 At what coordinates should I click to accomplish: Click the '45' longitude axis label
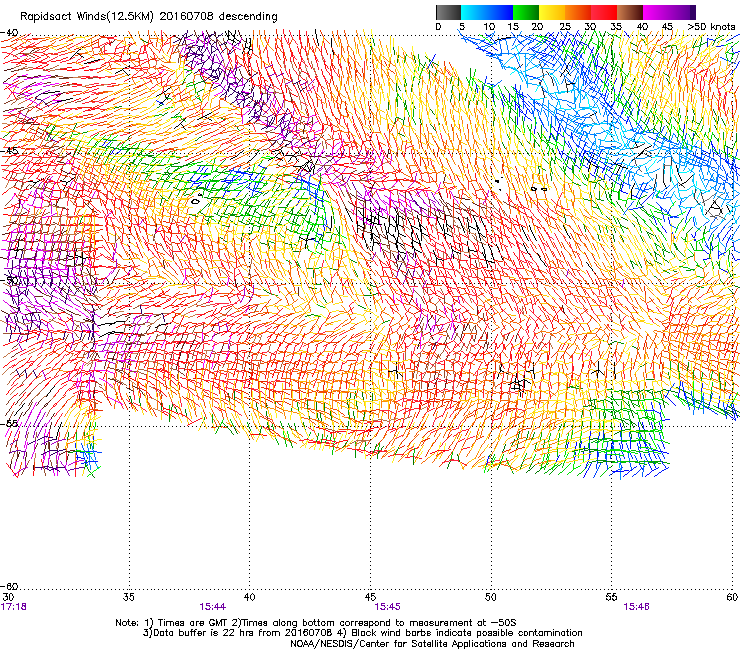click(370, 597)
